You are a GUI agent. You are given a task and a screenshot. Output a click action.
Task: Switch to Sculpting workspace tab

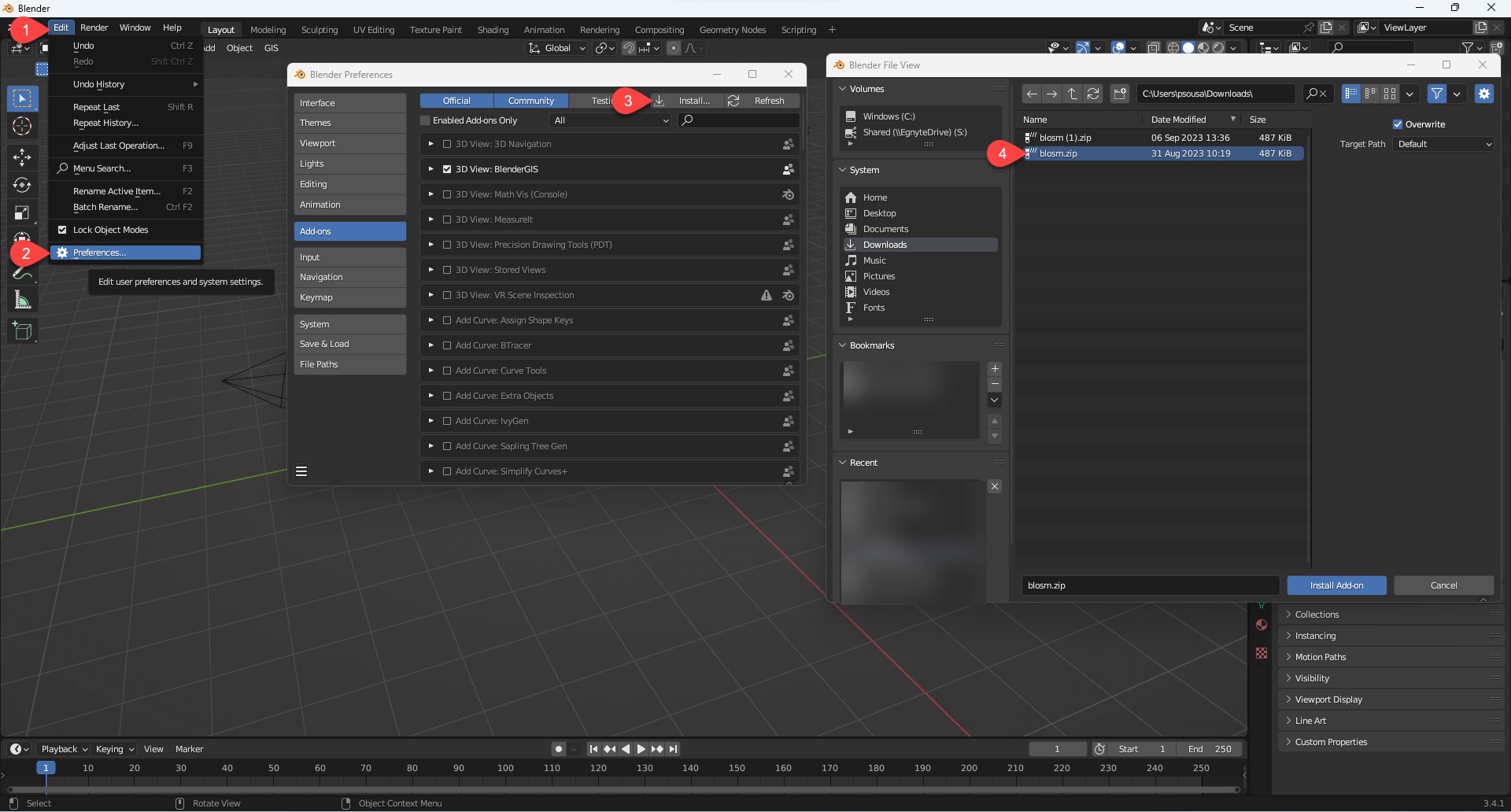click(x=320, y=30)
